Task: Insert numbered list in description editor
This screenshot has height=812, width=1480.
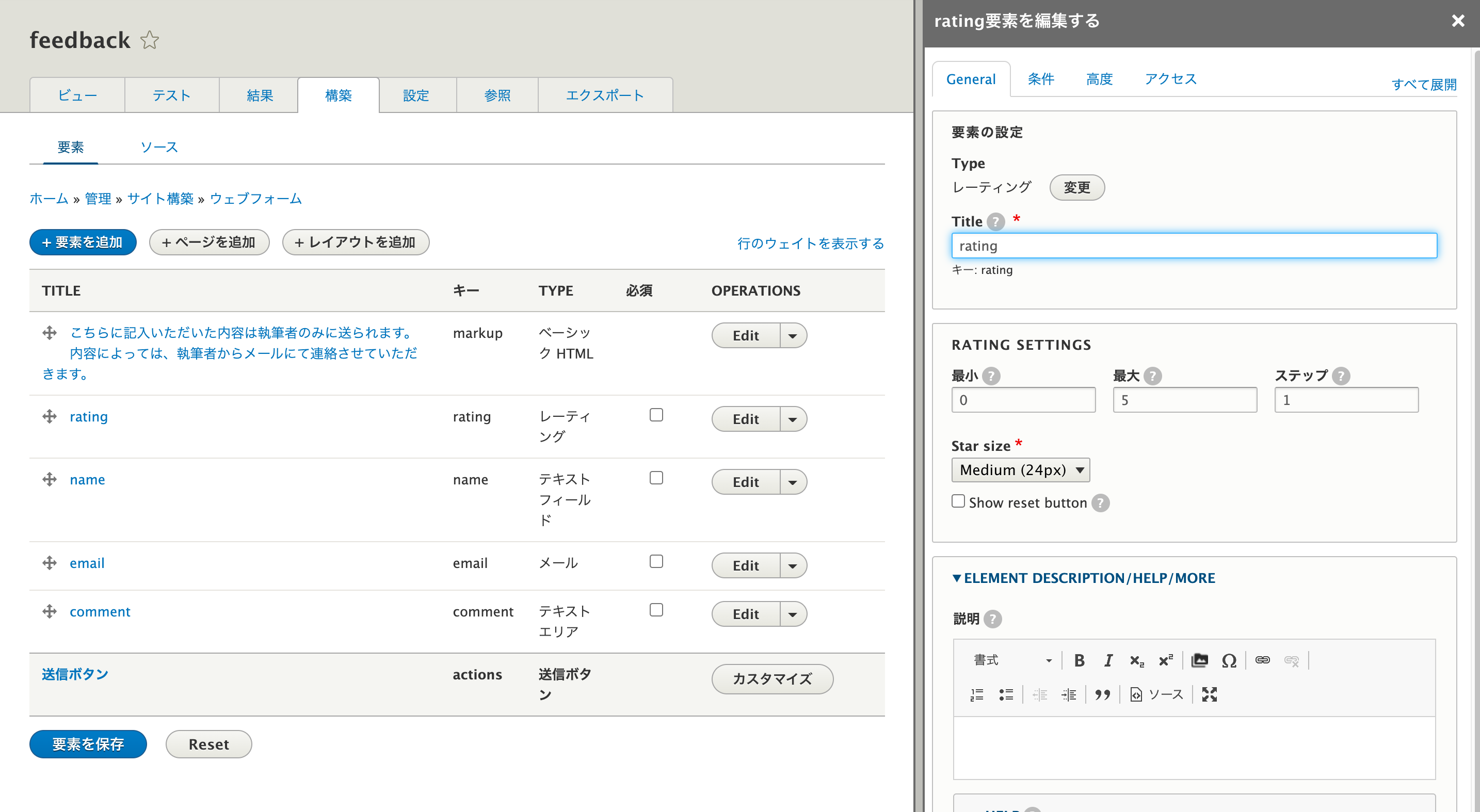Action: pos(977,694)
